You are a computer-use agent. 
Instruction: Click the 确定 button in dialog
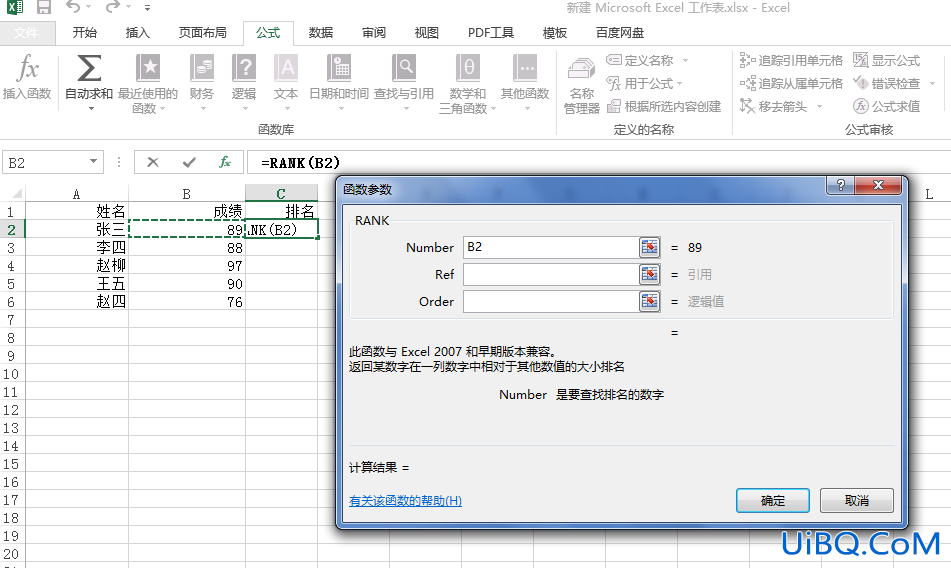(x=772, y=501)
